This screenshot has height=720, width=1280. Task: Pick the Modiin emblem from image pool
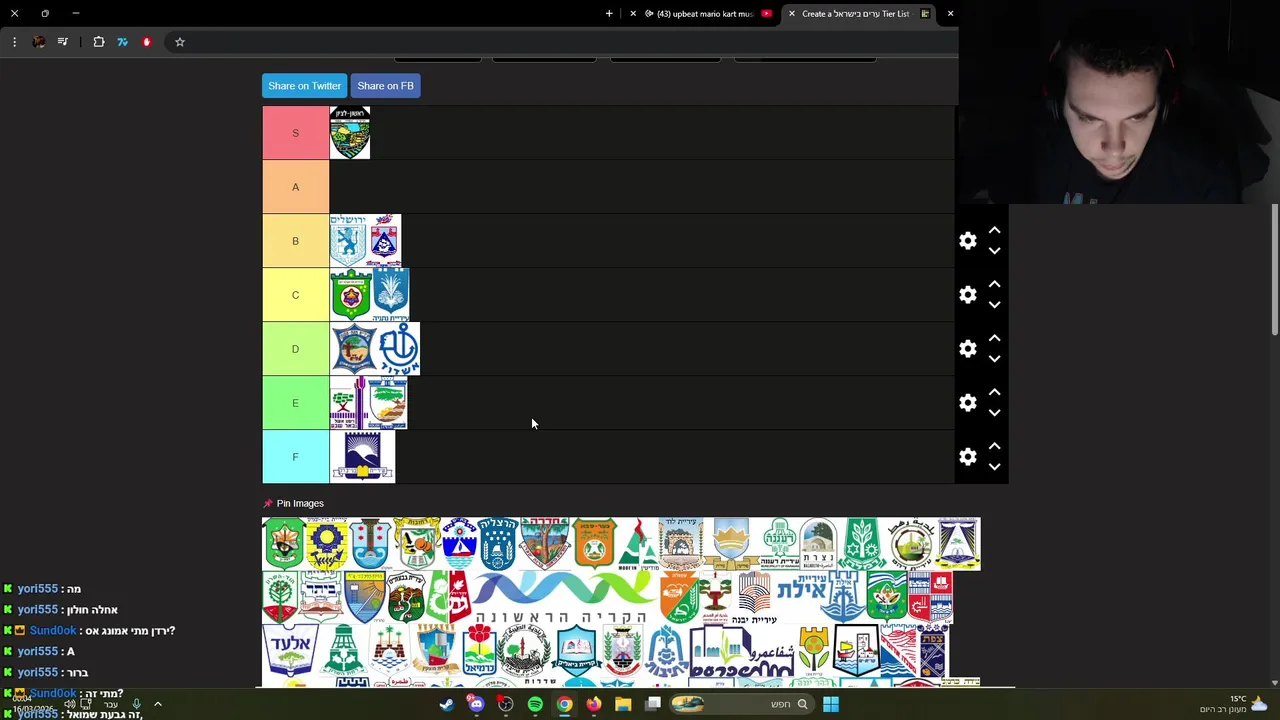638,544
